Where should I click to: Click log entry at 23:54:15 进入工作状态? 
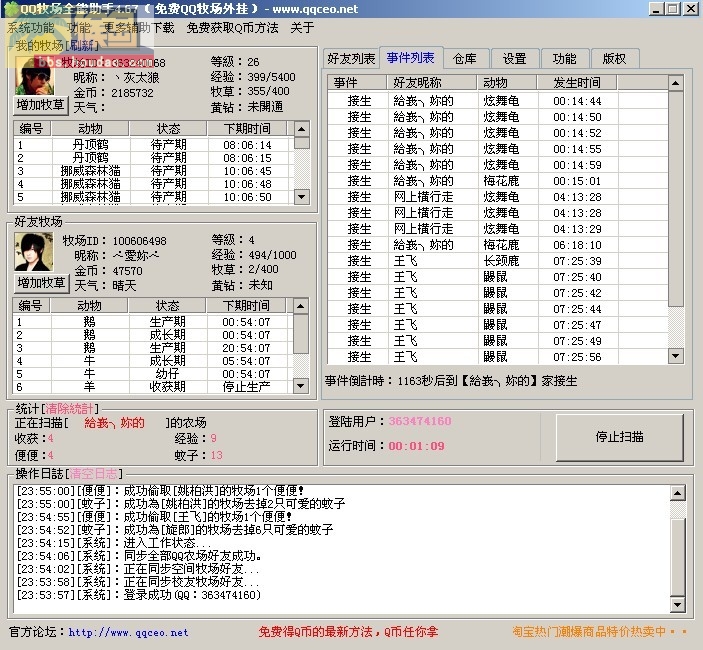[x=114, y=542]
